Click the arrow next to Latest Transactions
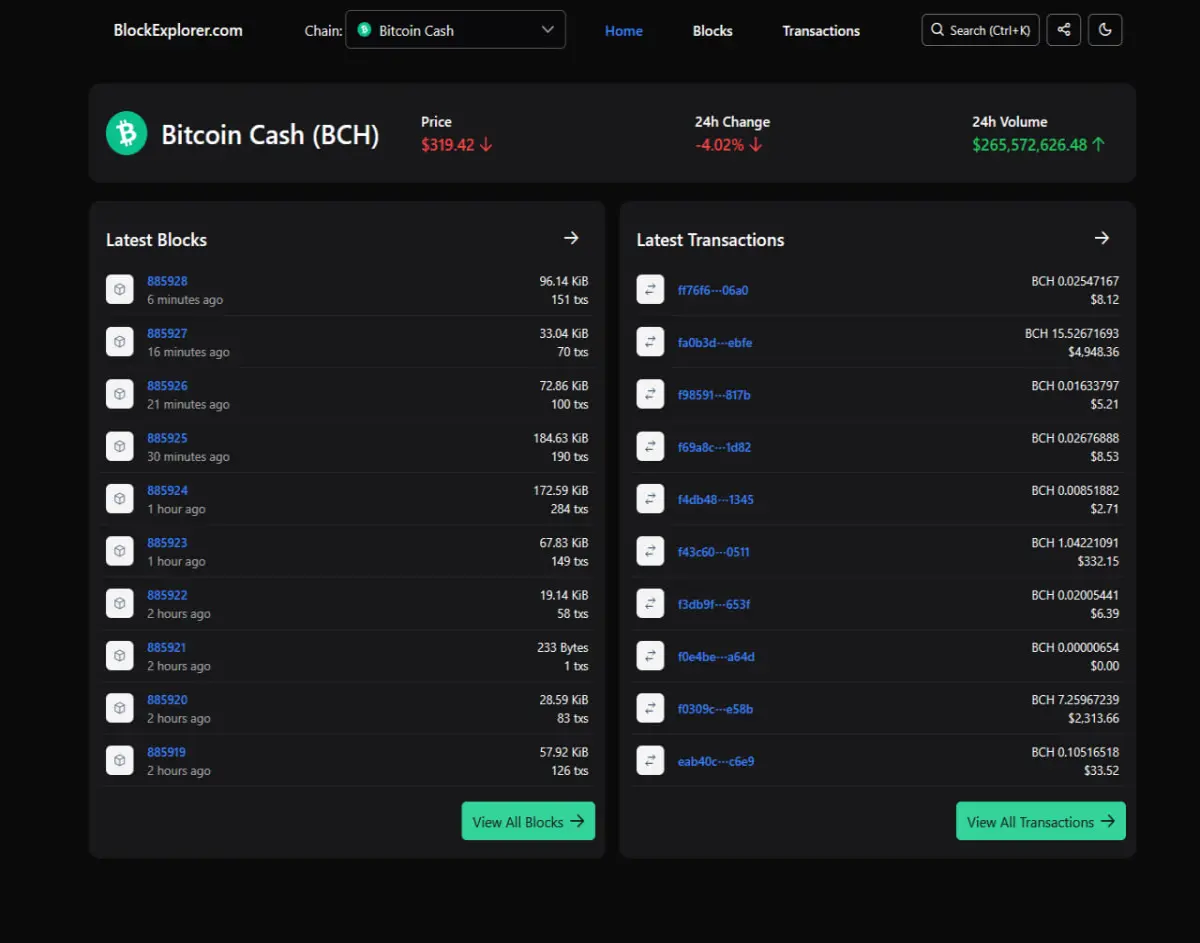Viewport: 1200px width, 943px height. [x=1102, y=238]
